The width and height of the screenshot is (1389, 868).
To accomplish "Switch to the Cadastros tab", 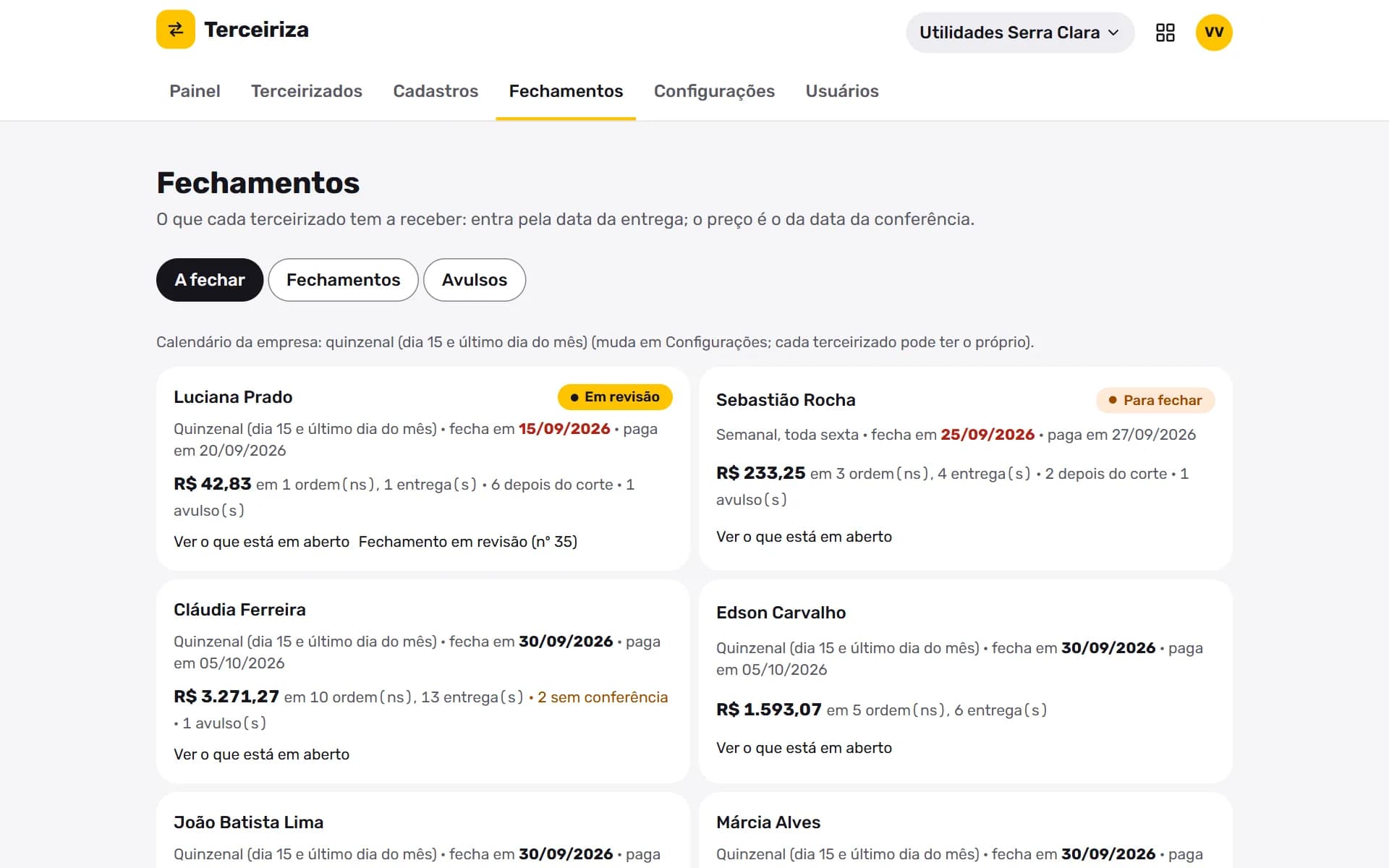I will click(436, 91).
